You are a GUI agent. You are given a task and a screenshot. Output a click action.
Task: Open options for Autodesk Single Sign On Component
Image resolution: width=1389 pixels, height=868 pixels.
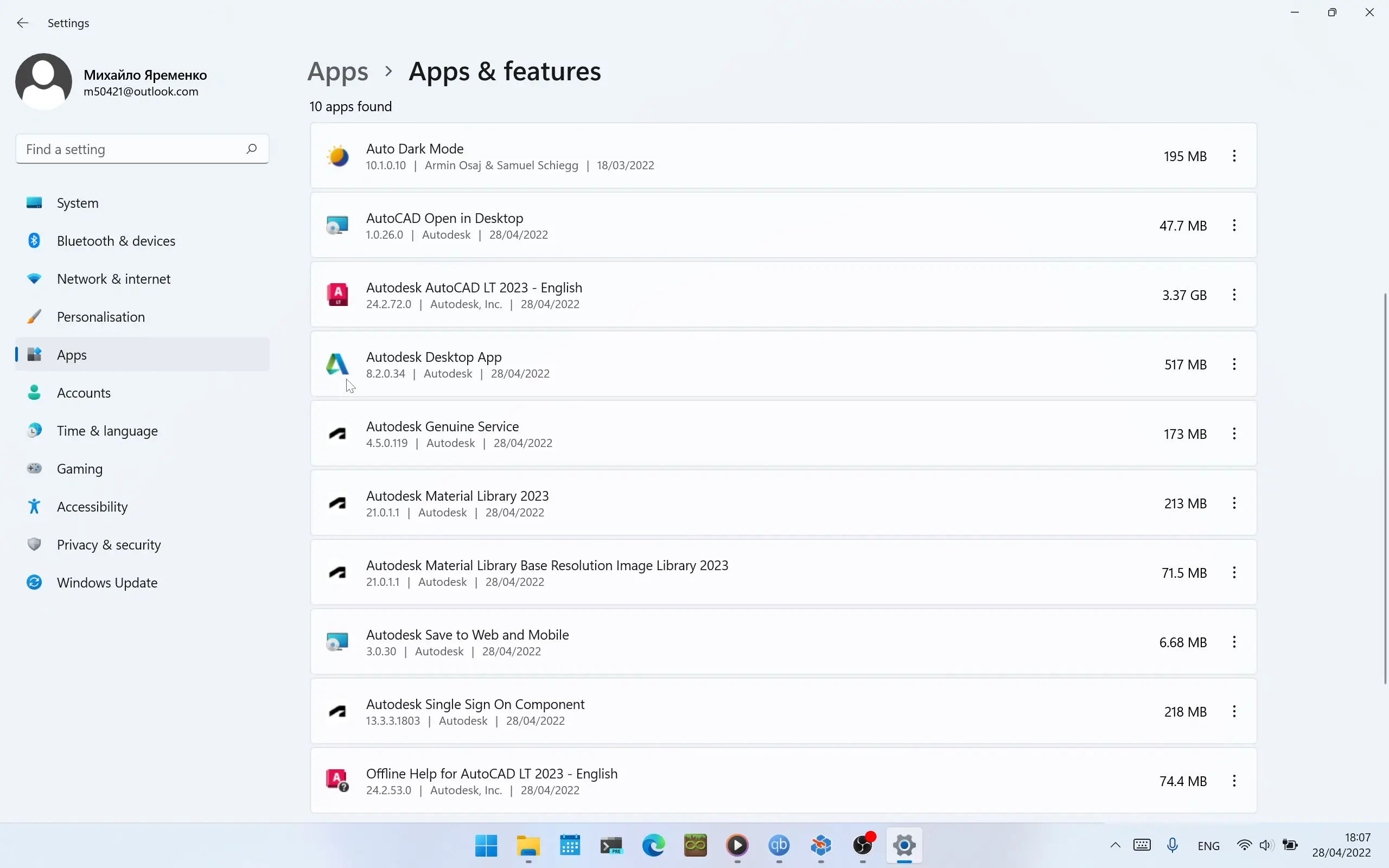[1234, 712]
